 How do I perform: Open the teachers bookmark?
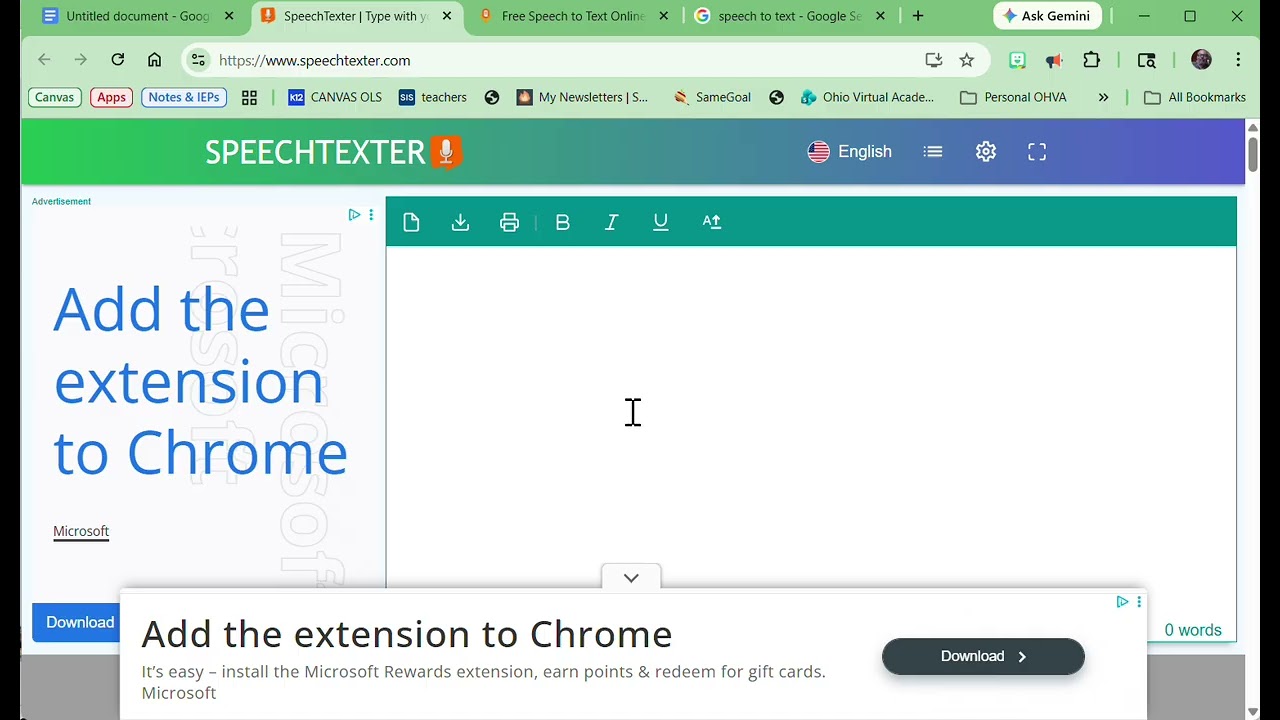(x=432, y=97)
